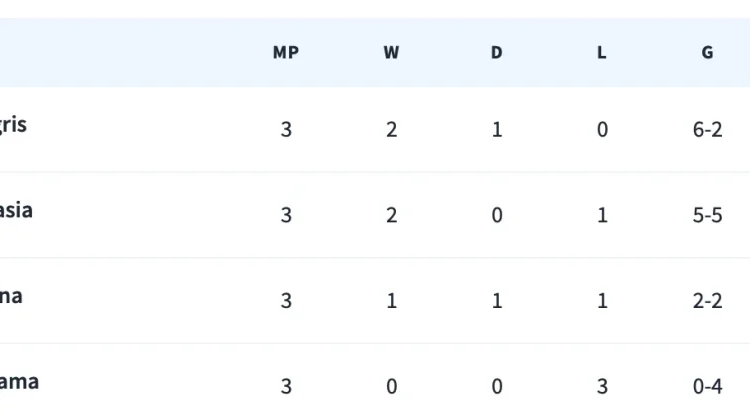This screenshot has width=750, height=420.
Task: Click the 2-2 goals value
Action: click(707, 301)
